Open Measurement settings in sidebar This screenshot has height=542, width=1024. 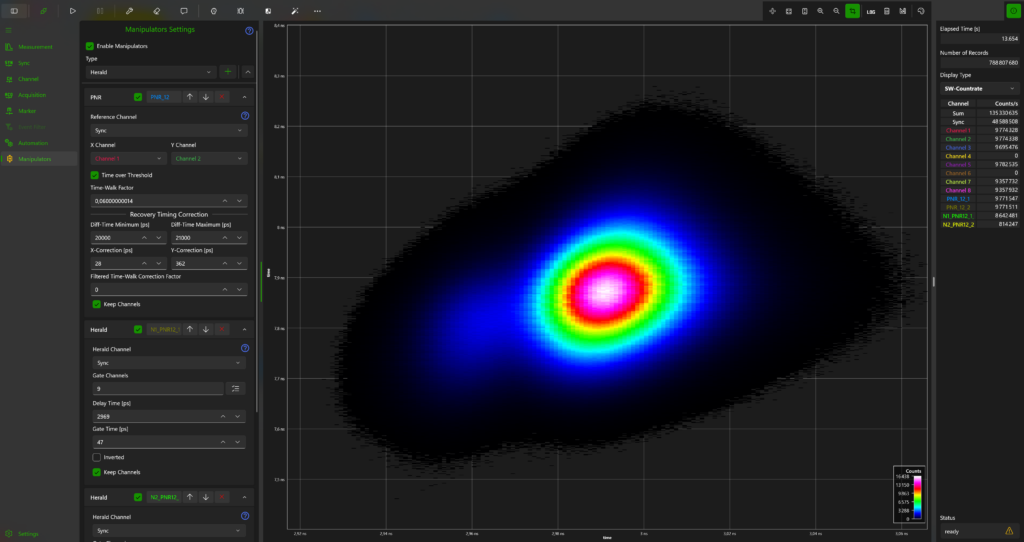pyautogui.click(x=35, y=47)
